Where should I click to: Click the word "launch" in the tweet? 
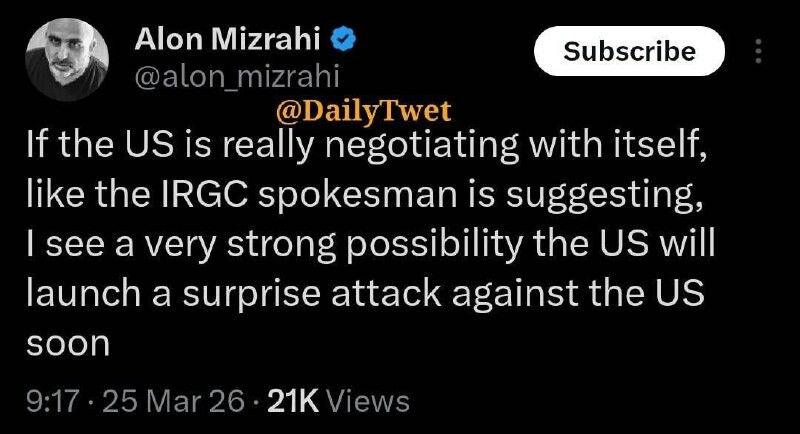pyautogui.click(x=82, y=295)
